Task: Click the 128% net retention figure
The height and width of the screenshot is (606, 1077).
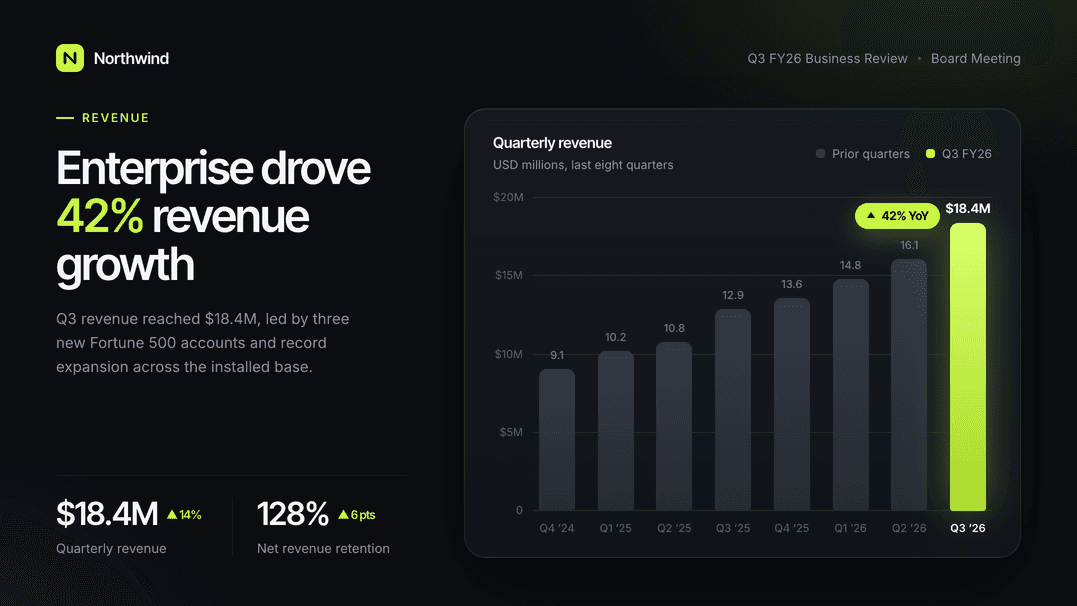Action: [x=293, y=514]
